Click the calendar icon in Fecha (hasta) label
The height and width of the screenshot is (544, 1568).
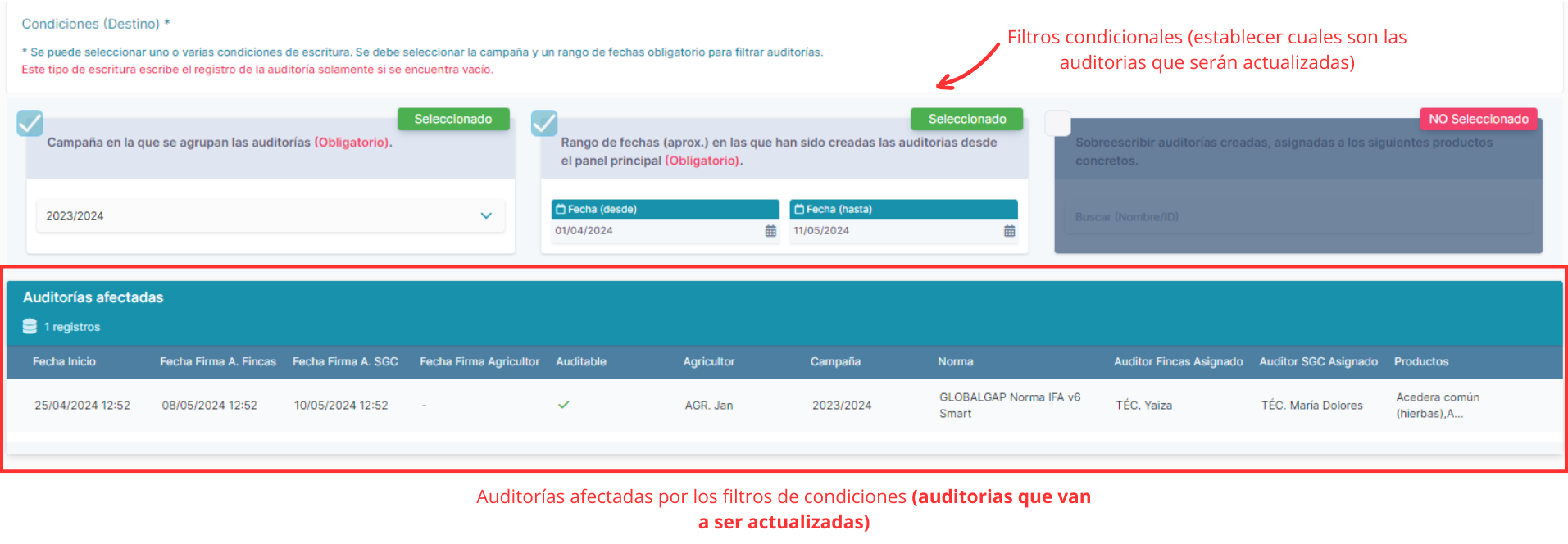pos(799,209)
